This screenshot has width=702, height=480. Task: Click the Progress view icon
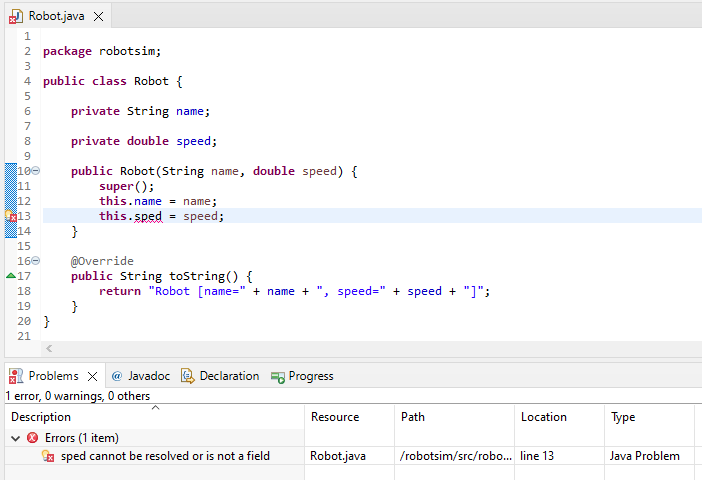277,376
